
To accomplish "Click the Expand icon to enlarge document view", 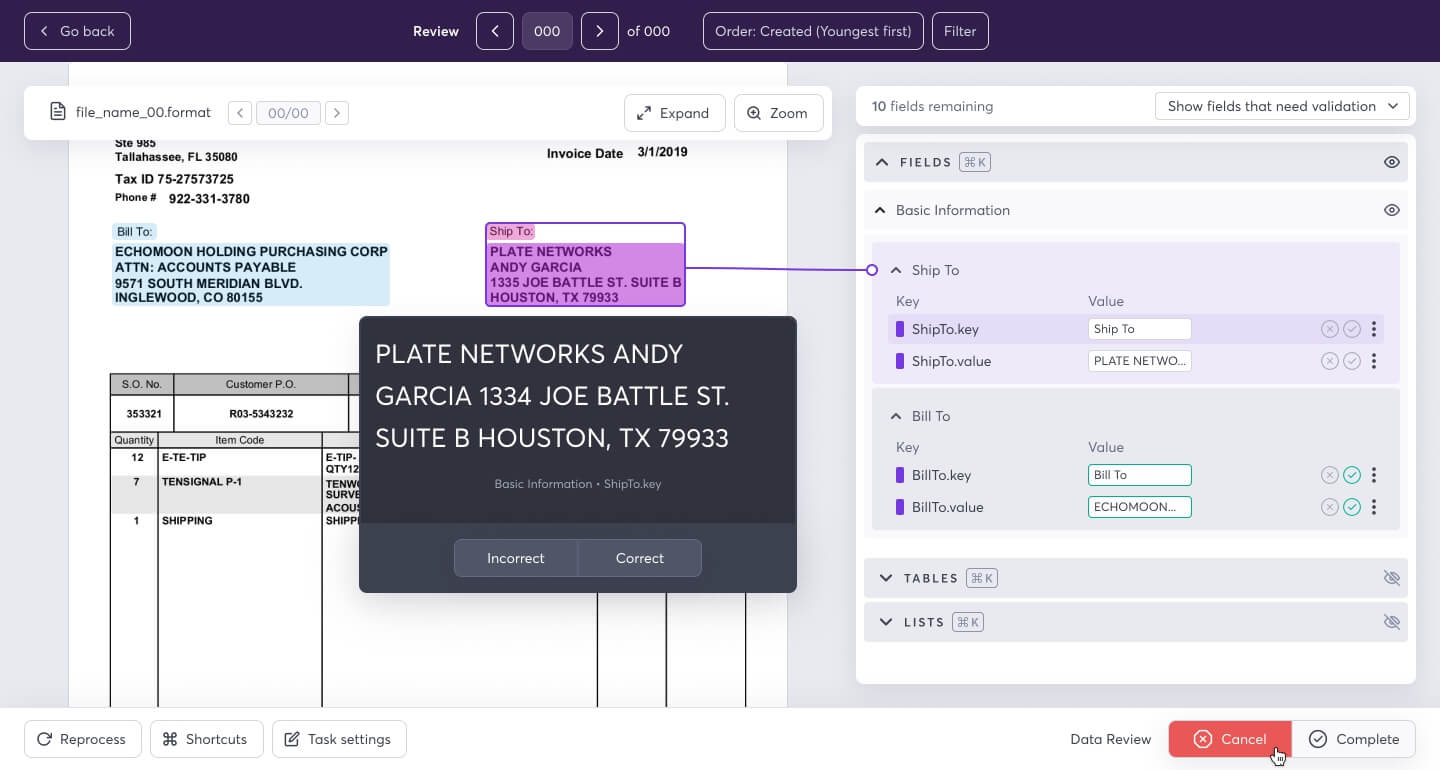I will (x=645, y=113).
